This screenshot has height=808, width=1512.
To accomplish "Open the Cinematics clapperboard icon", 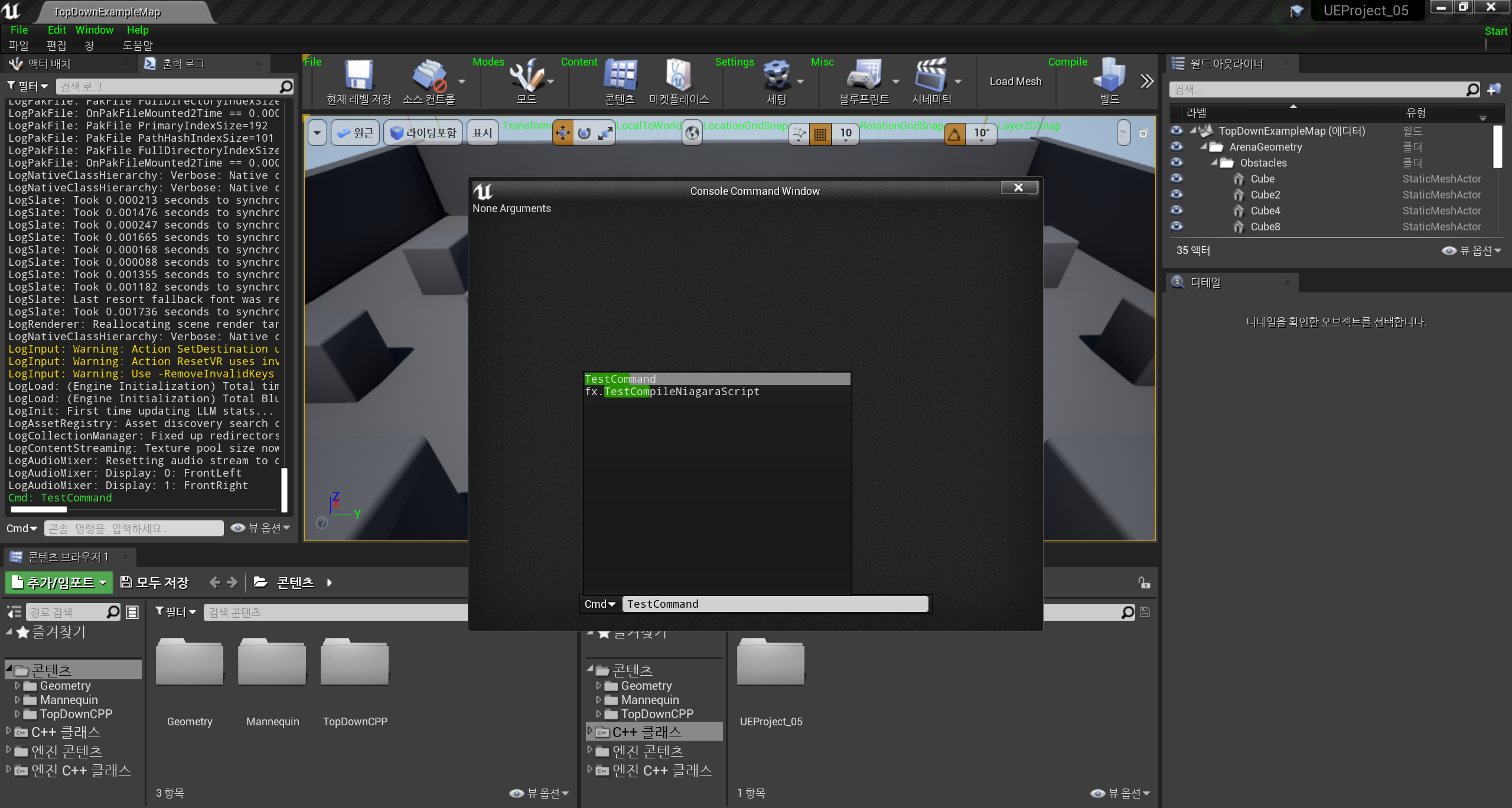I will pos(930,76).
